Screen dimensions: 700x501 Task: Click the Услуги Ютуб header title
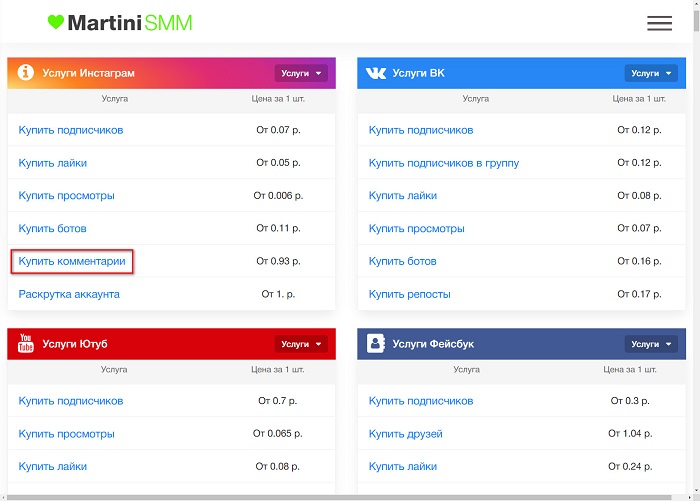click(x=75, y=344)
